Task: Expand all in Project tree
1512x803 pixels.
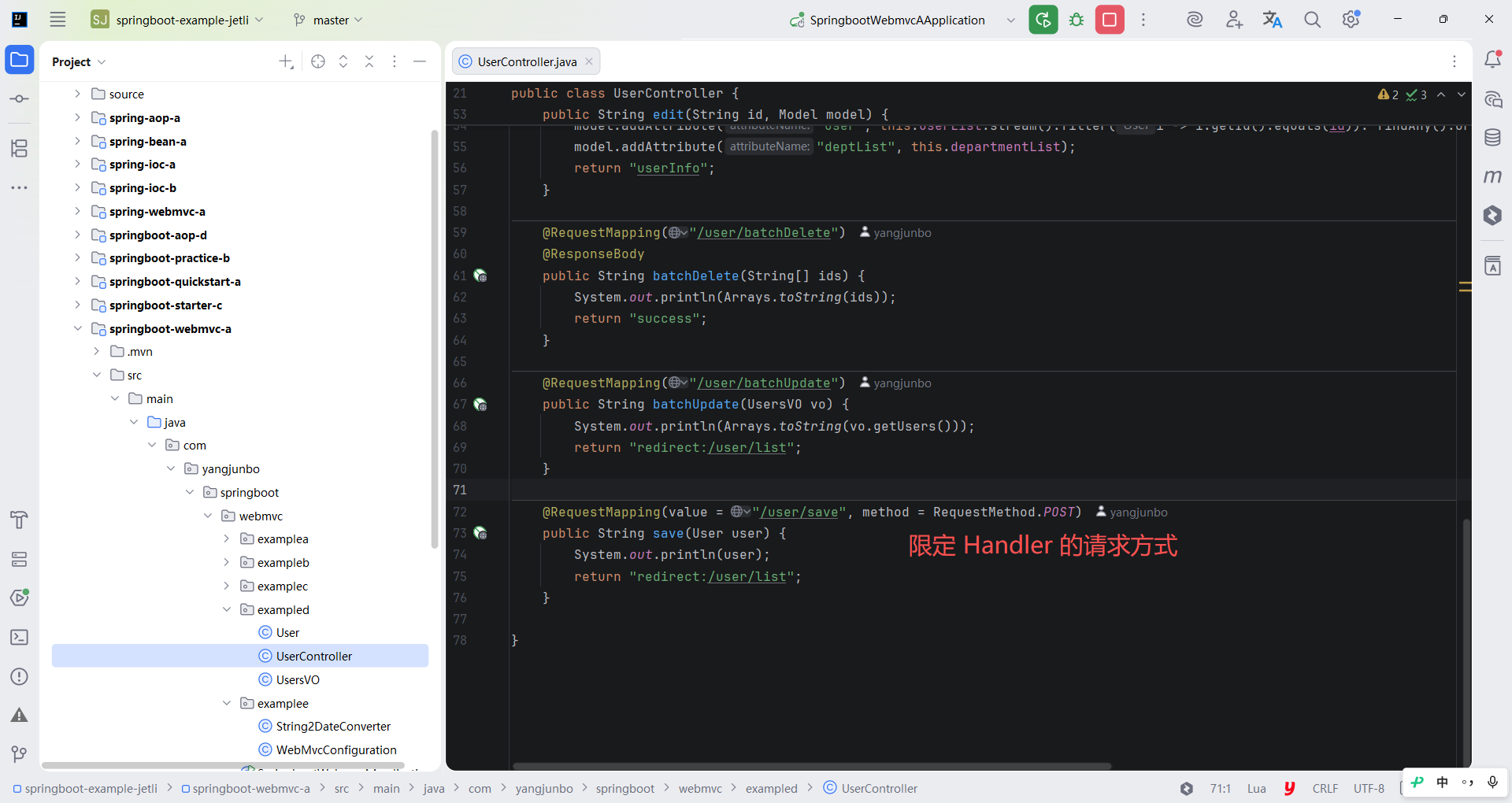Action: (x=343, y=61)
